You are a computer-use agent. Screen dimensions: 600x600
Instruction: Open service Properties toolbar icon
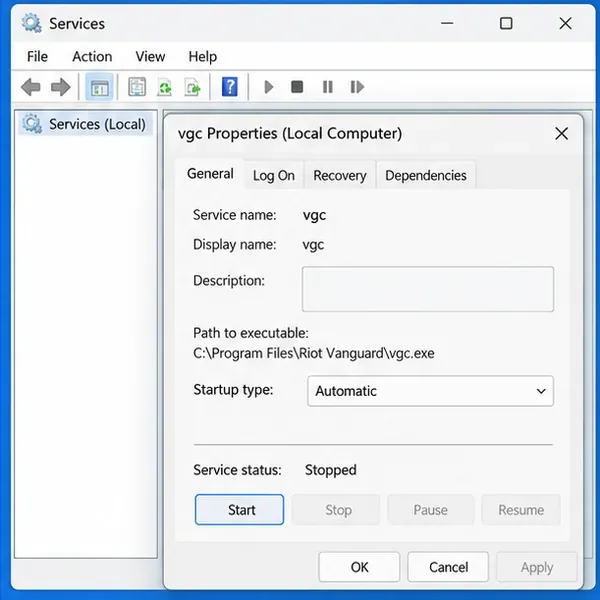point(137,87)
